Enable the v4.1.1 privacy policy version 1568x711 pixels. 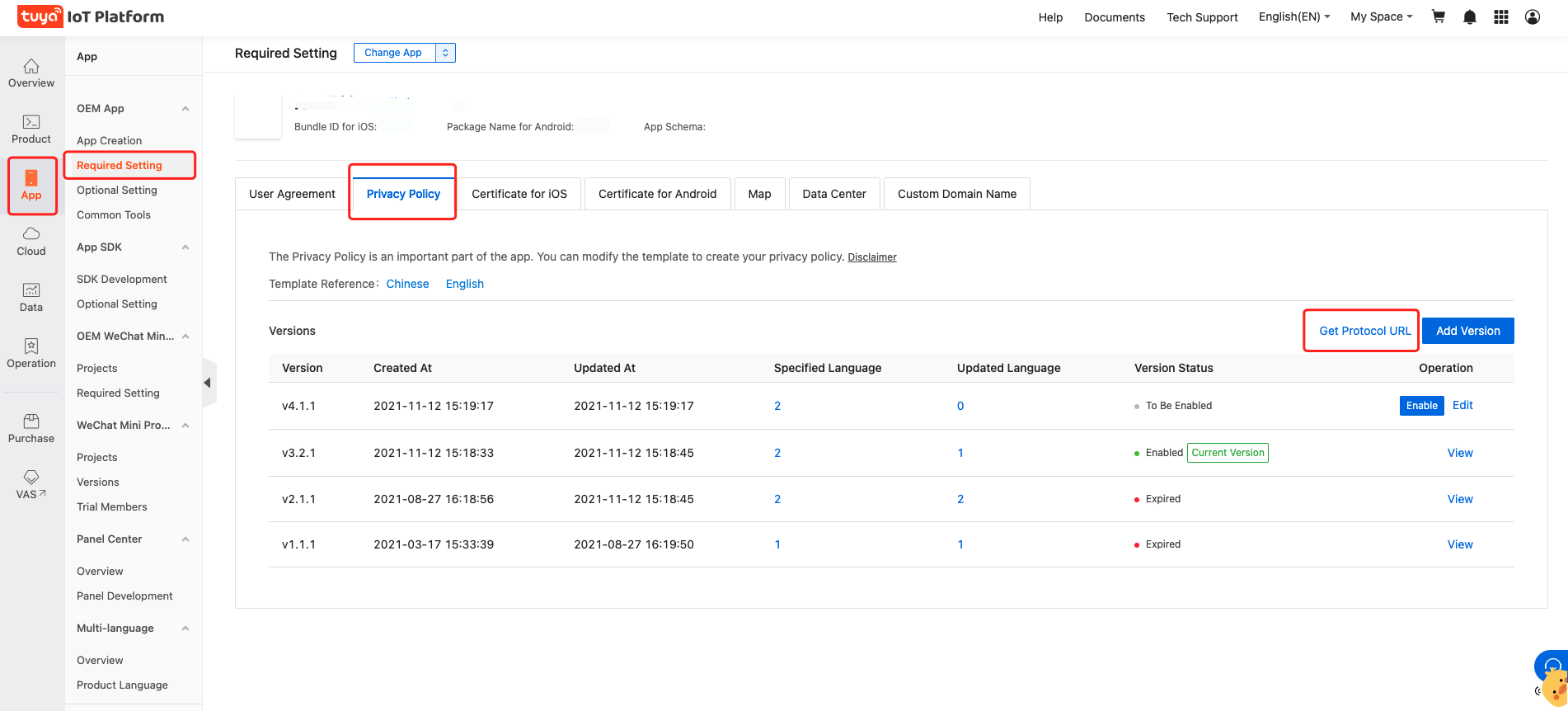click(x=1421, y=406)
